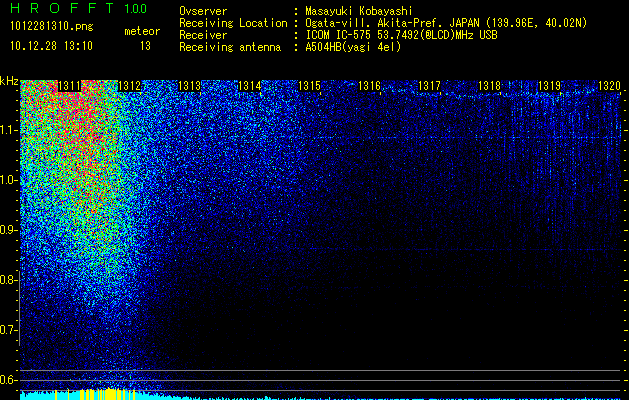Select antenna text A504HB(yagi 4el)
This screenshot has width=629, height=400.
click(x=353, y=47)
